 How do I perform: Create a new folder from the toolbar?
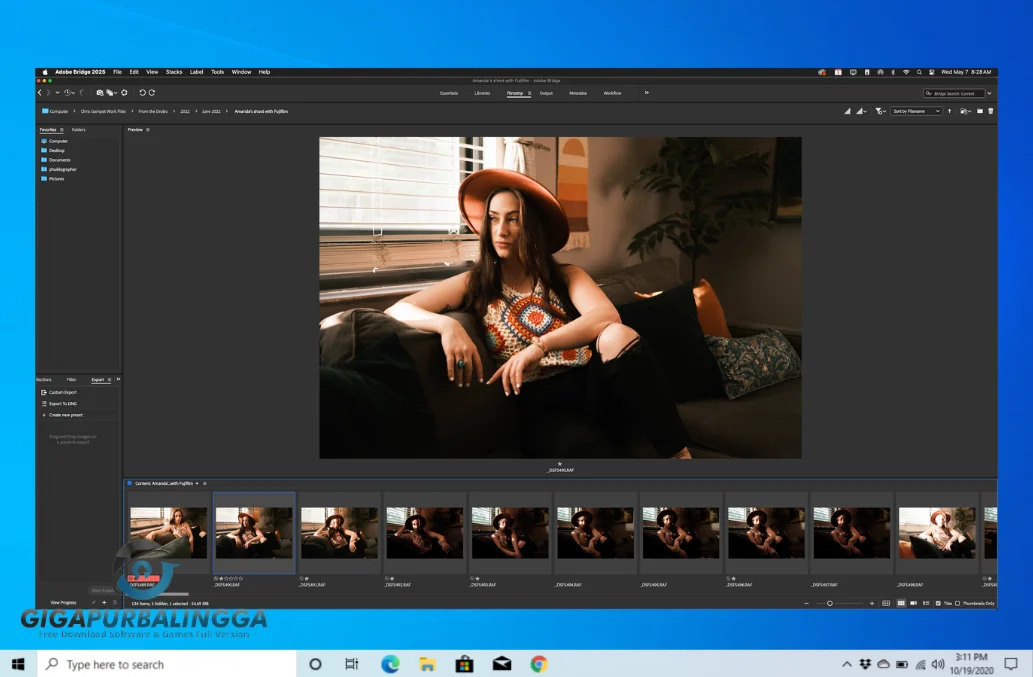980,111
